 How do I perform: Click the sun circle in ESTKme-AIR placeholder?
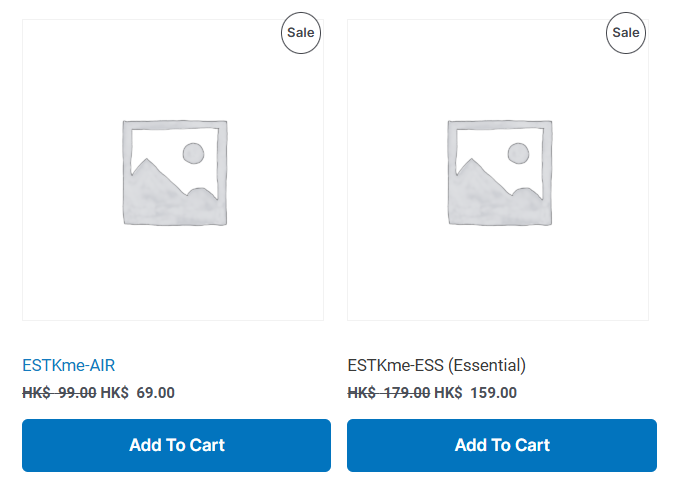tap(193, 153)
